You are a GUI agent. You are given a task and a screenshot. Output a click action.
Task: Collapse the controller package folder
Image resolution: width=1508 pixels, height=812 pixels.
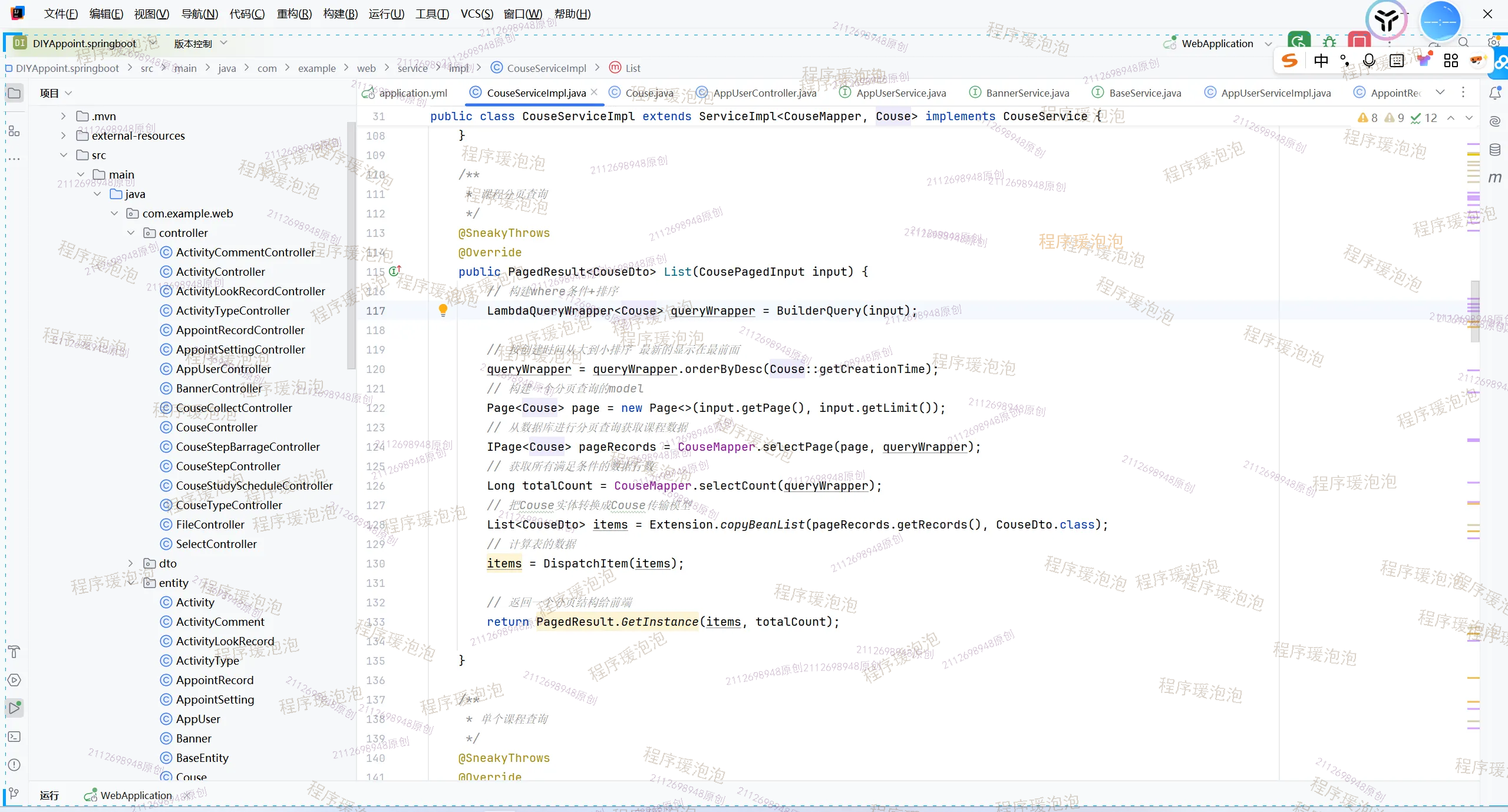tap(131, 233)
